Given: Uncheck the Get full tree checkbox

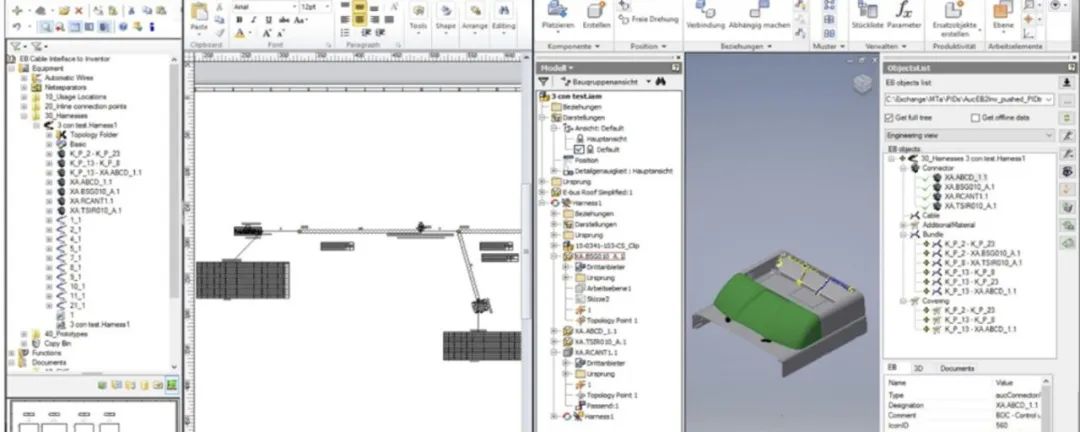Looking at the screenshot, I should click(x=890, y=117).
